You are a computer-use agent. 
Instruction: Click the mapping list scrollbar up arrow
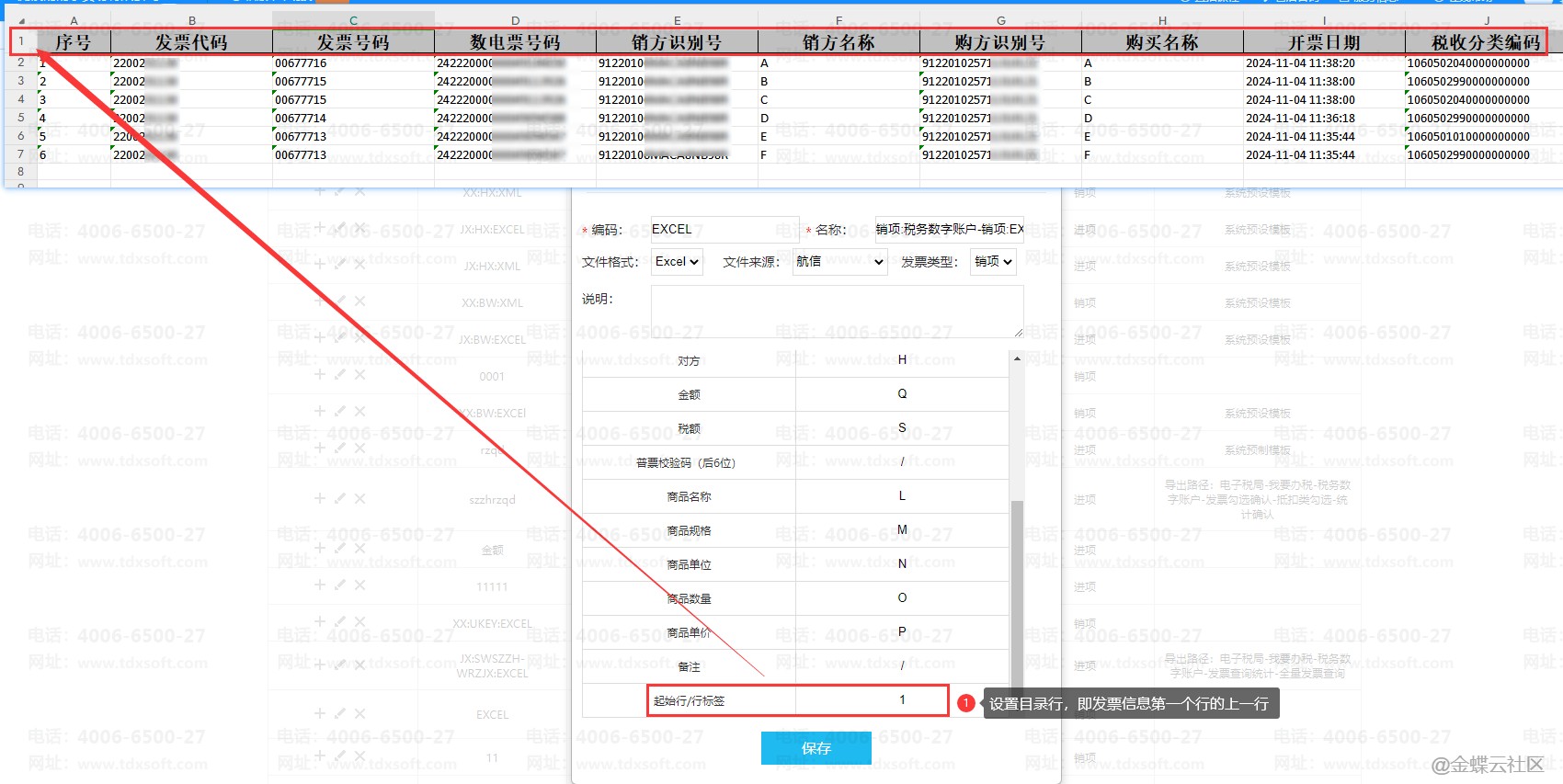pyautogui.click(x=1017, y=358)
